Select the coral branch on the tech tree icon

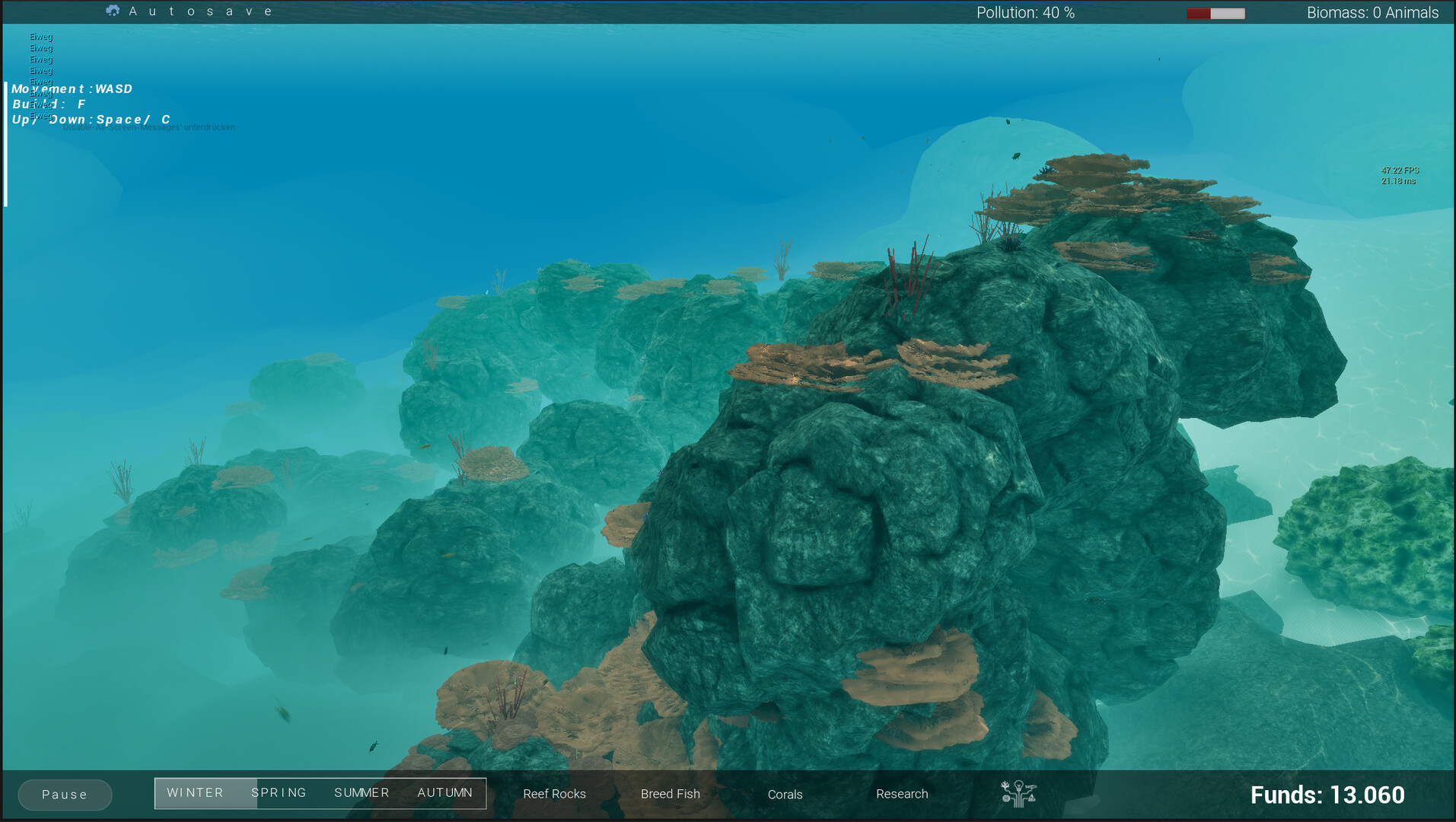click(1005, 784)
